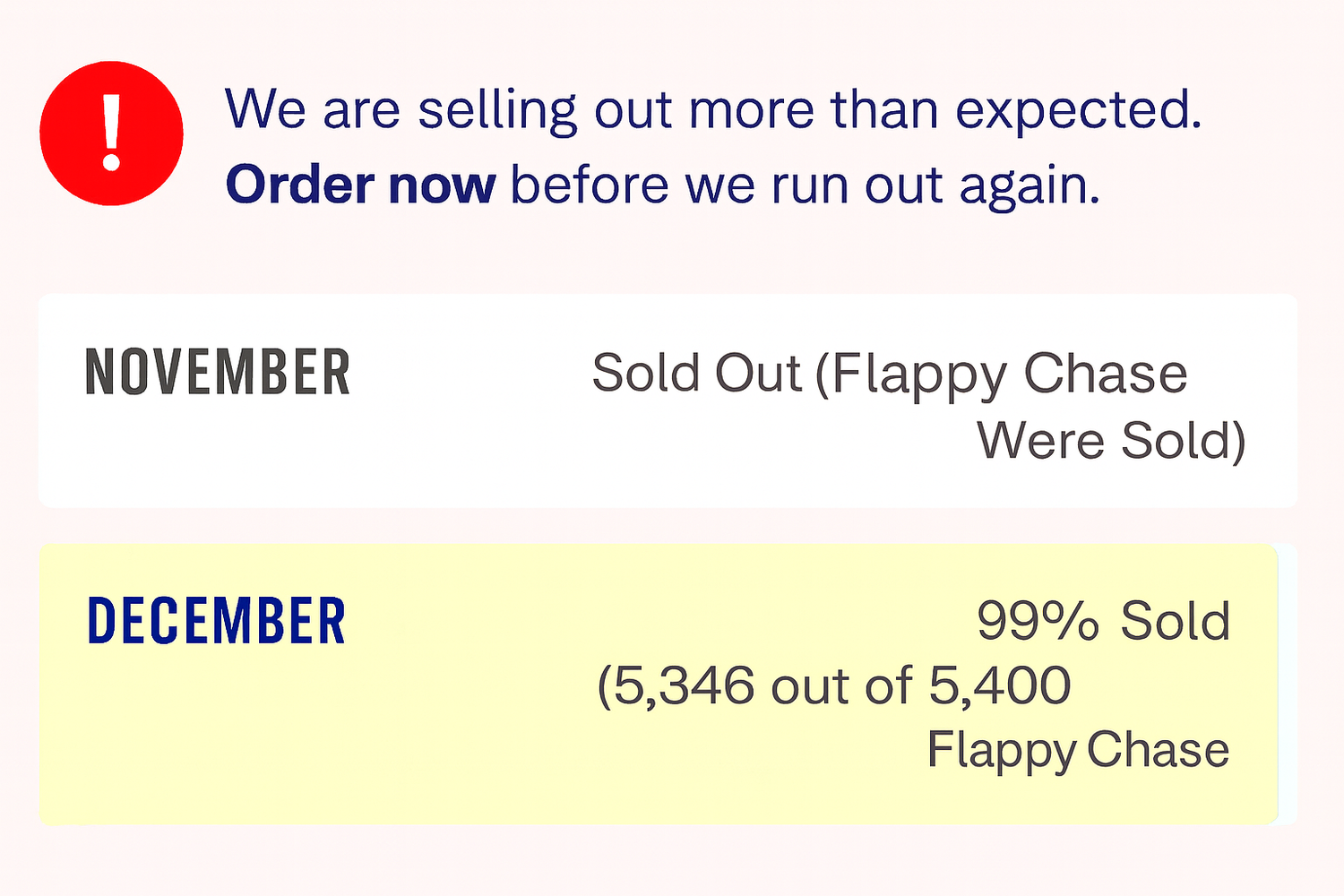Viewport: 1344px width, 896px height.
Task: Click the red exclamation alert icon
Action: pyautogui.click(x=111, y=134)
